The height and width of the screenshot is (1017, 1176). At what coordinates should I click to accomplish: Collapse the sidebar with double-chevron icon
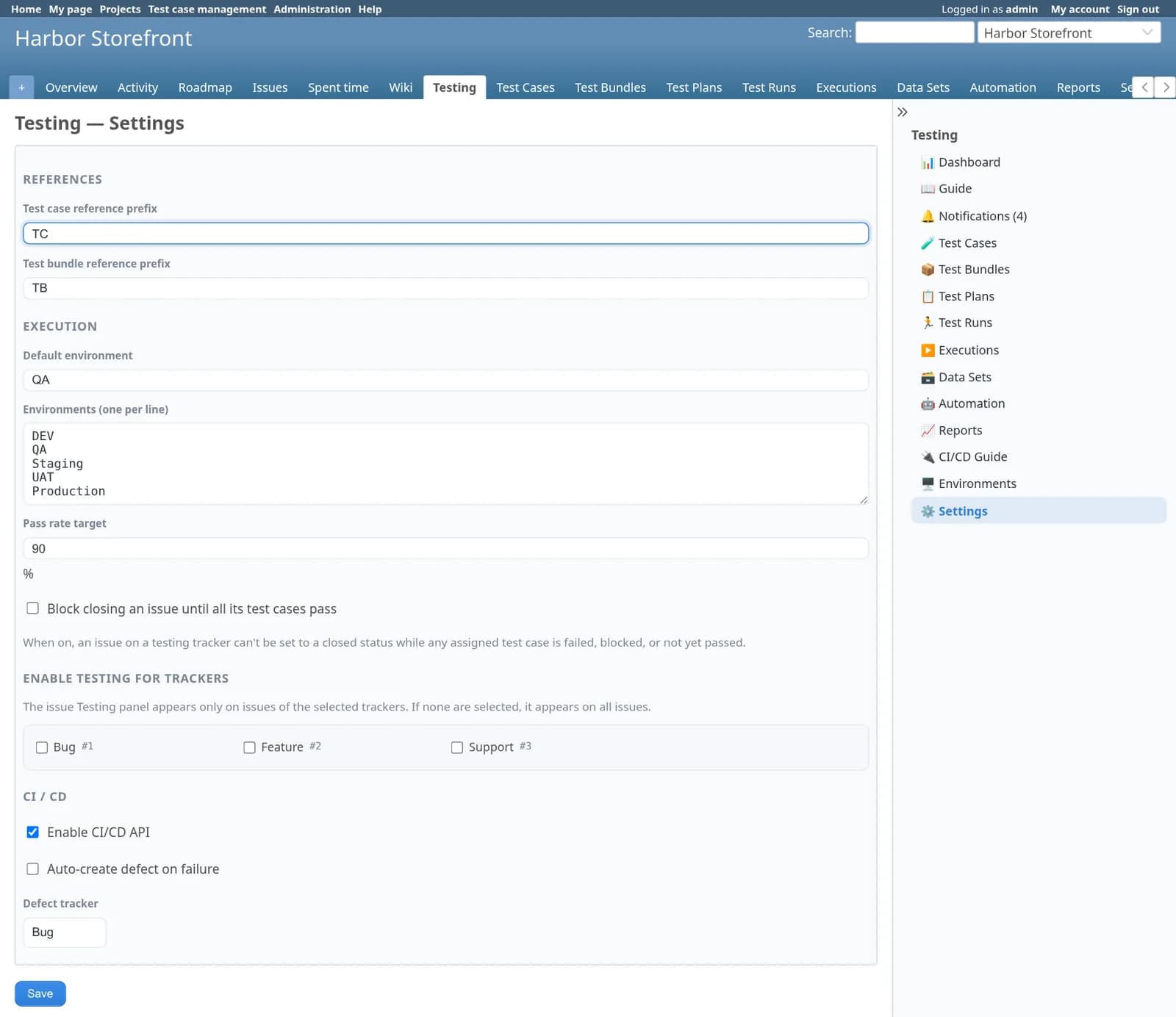(x=903, y=112)
